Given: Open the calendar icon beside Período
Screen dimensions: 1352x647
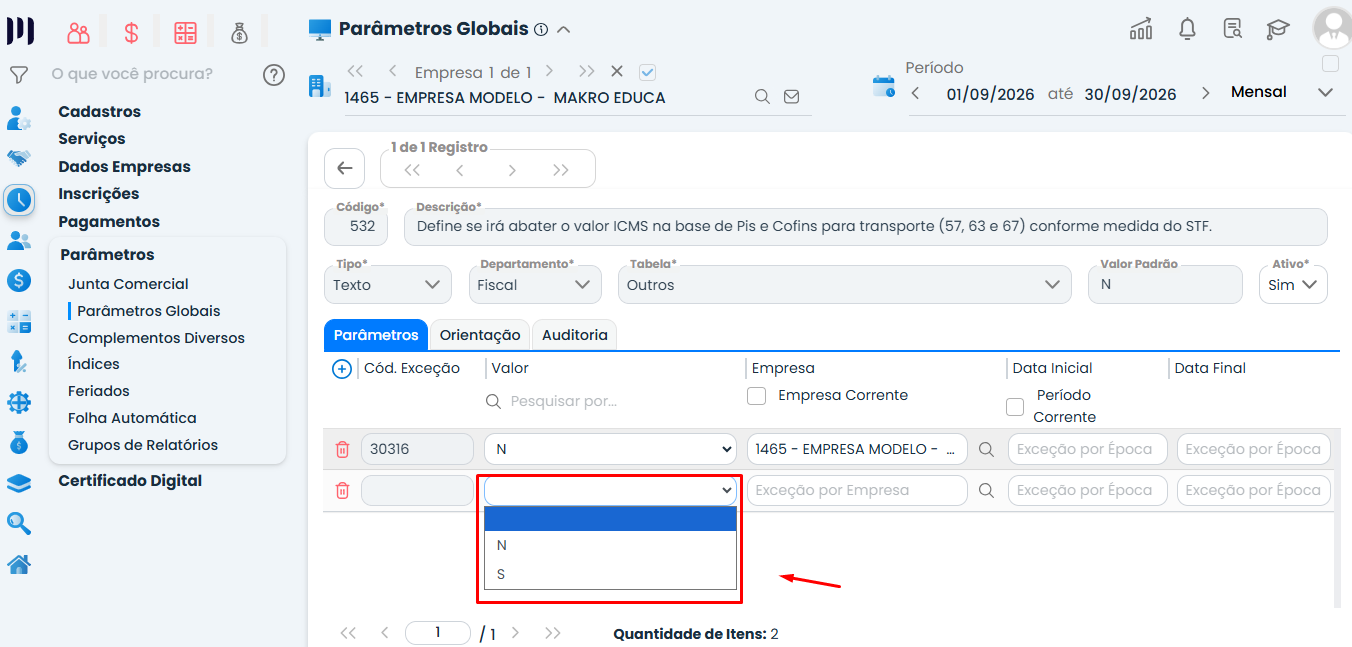Looking at the screenshot, I should [884, 86].
